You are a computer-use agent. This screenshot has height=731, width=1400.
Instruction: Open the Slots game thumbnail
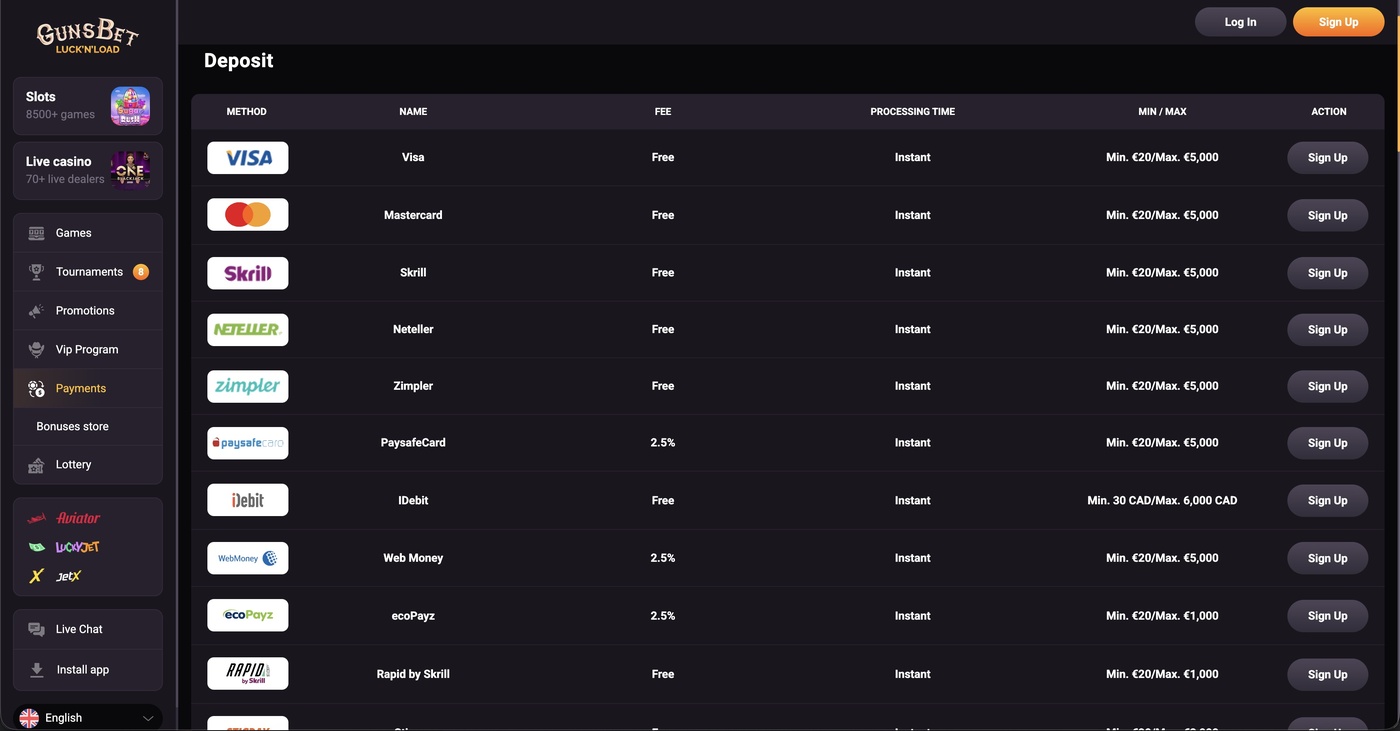[130, 106]
